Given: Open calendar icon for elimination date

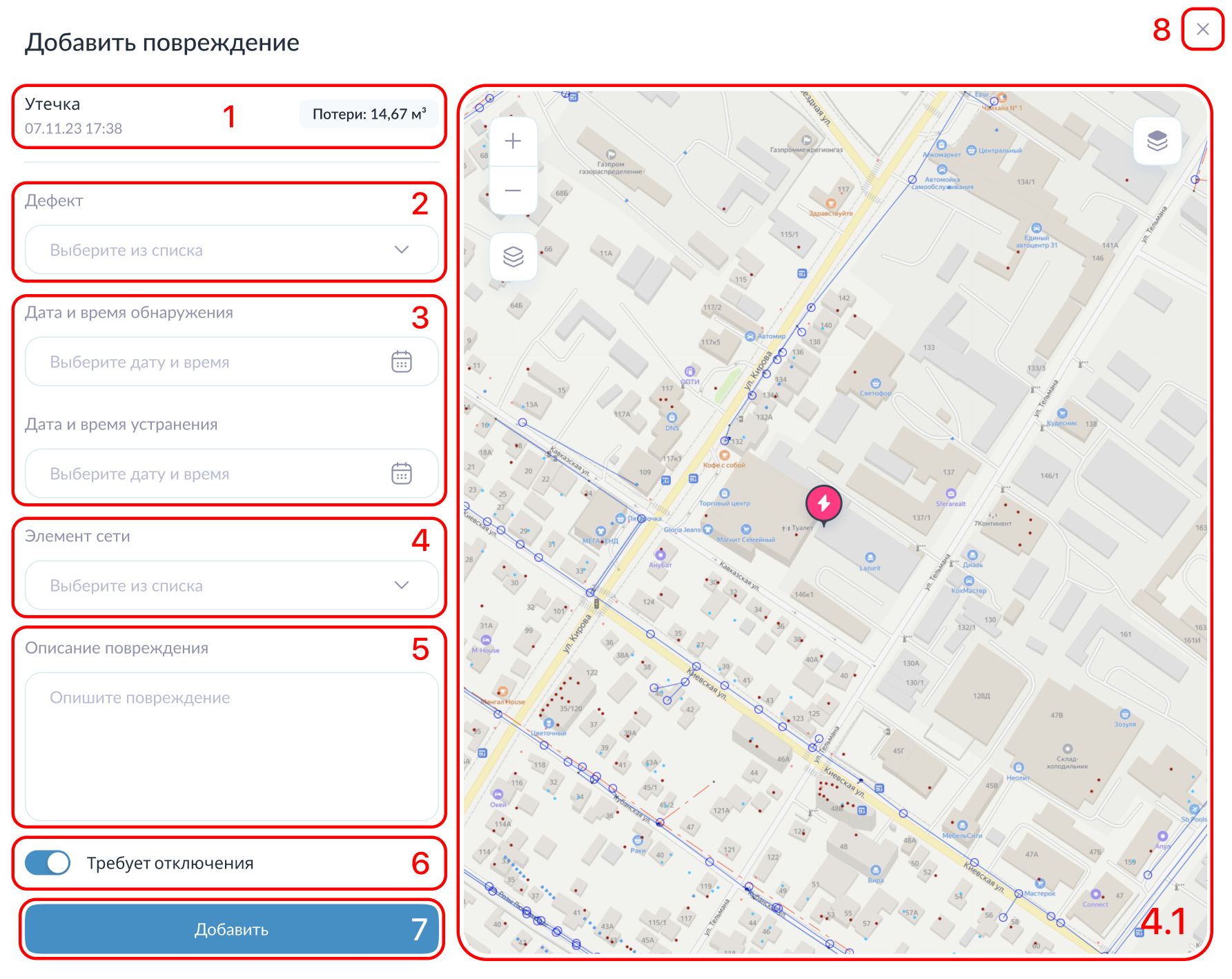Looking at the screenshot, I should [401, 474].
